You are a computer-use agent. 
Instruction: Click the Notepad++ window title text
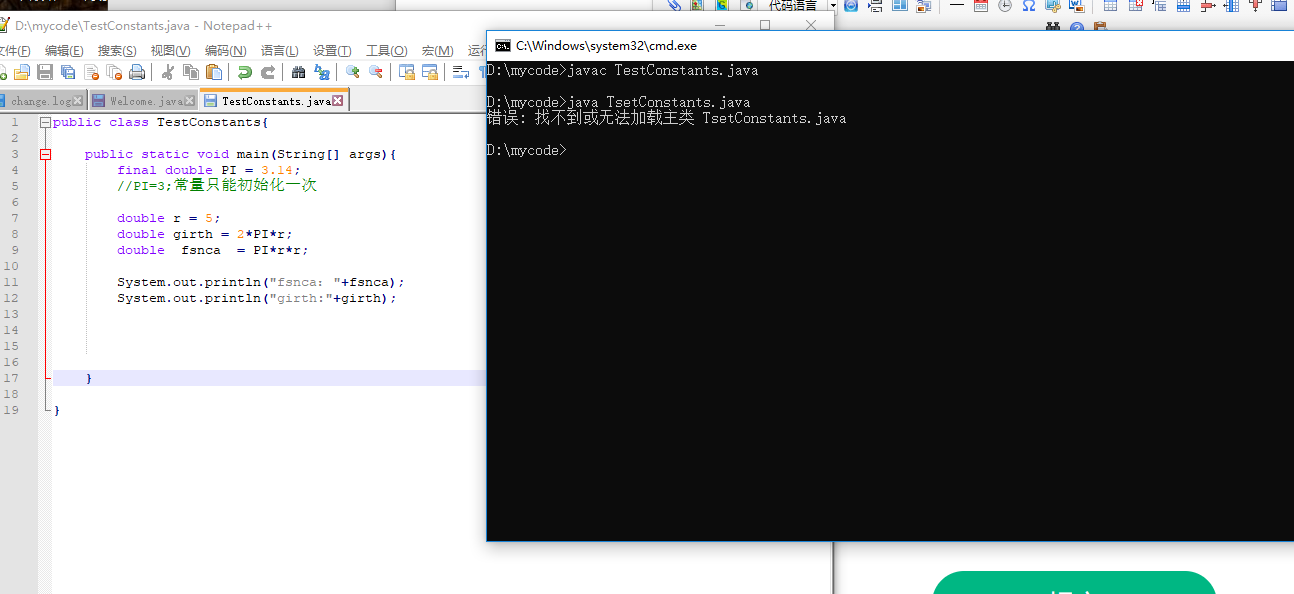click(143, 26)
